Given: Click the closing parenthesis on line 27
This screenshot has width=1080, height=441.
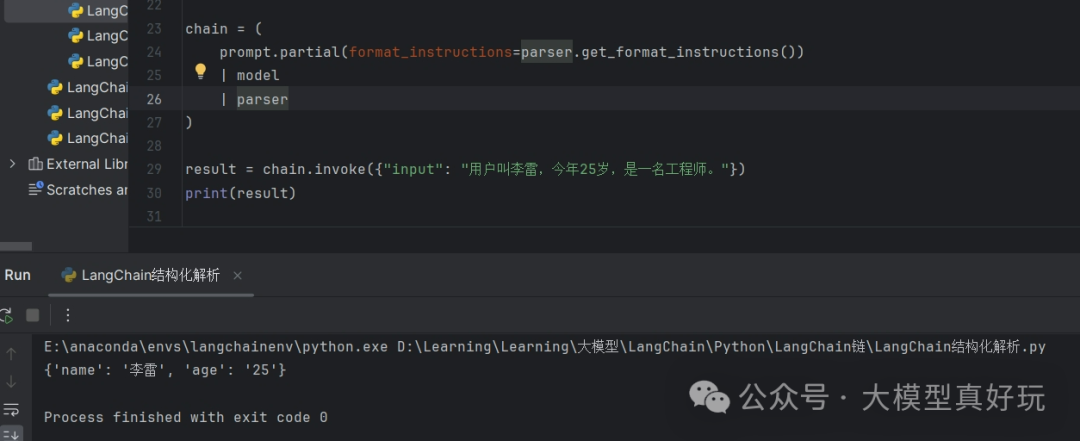Looking at the screenshot, I should pyautogui.click(x=189, y=123).
